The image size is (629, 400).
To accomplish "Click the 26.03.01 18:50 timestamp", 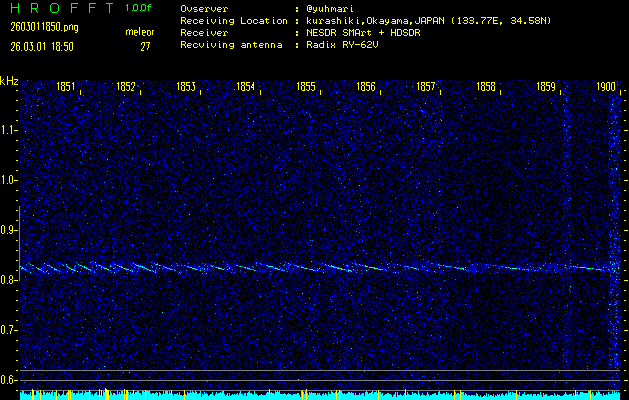I will [42, 46].
